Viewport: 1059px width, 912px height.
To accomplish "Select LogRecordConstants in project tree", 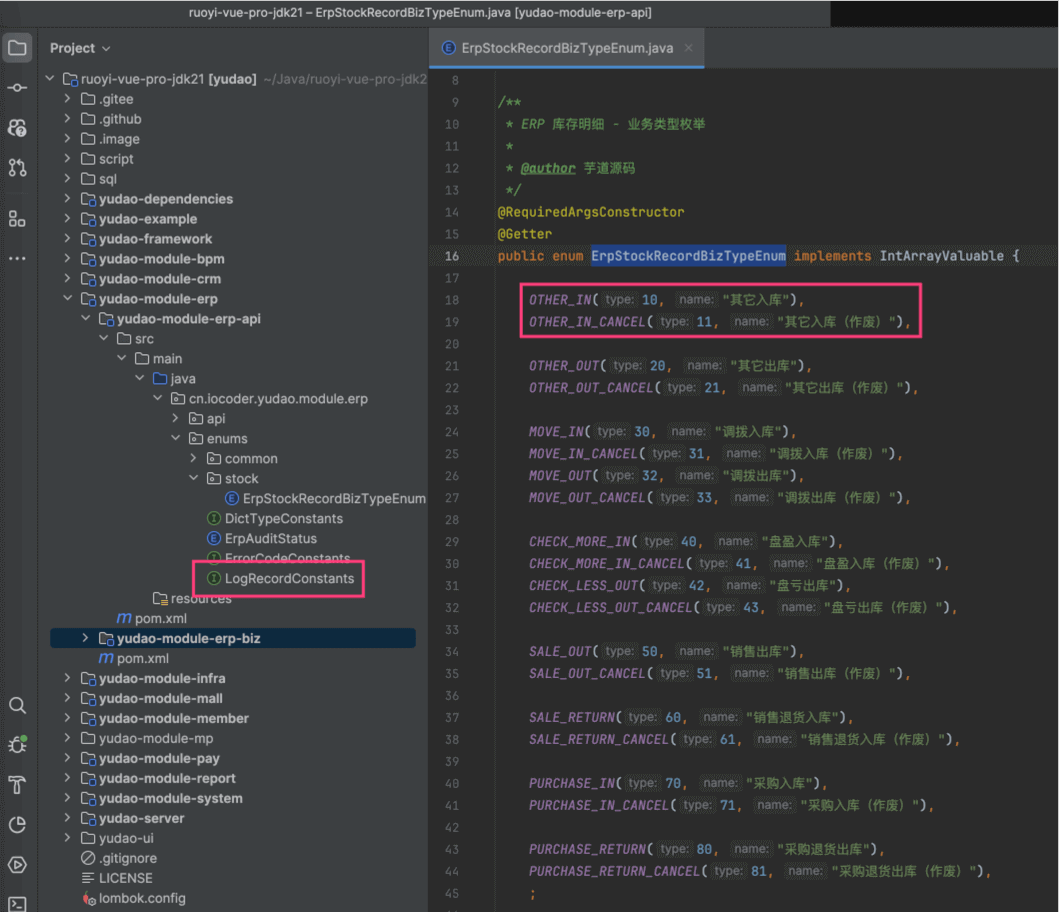I will click(x=289, y=578).
